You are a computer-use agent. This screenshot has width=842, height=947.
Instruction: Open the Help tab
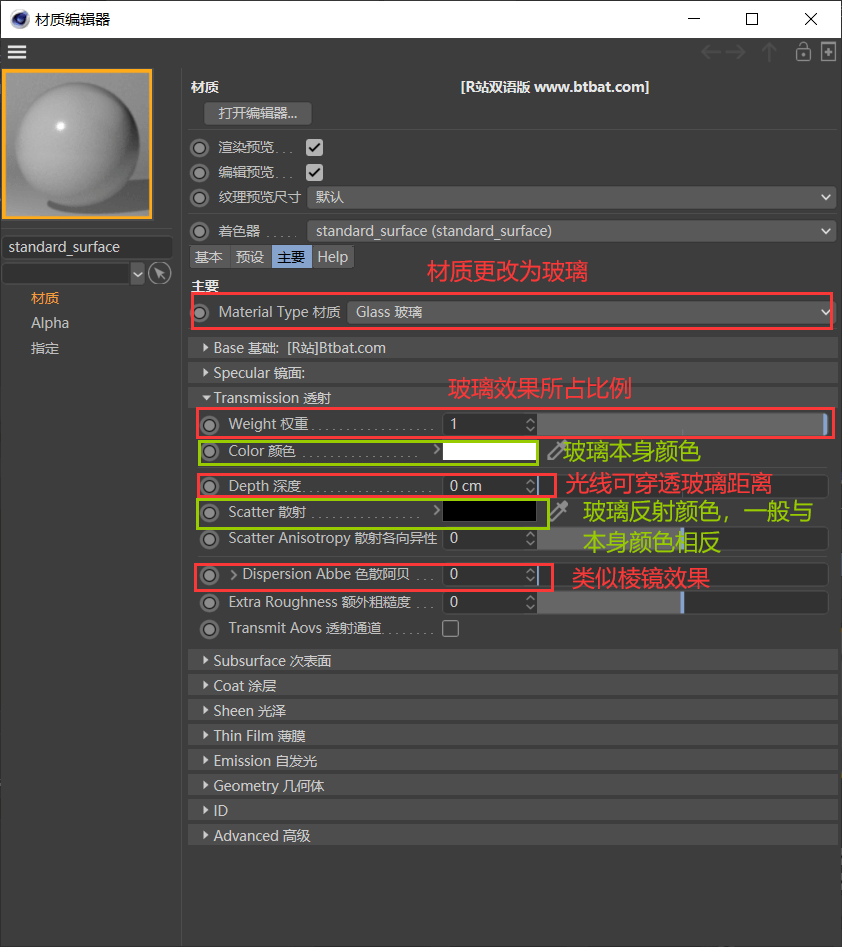[x=333, y=257]
